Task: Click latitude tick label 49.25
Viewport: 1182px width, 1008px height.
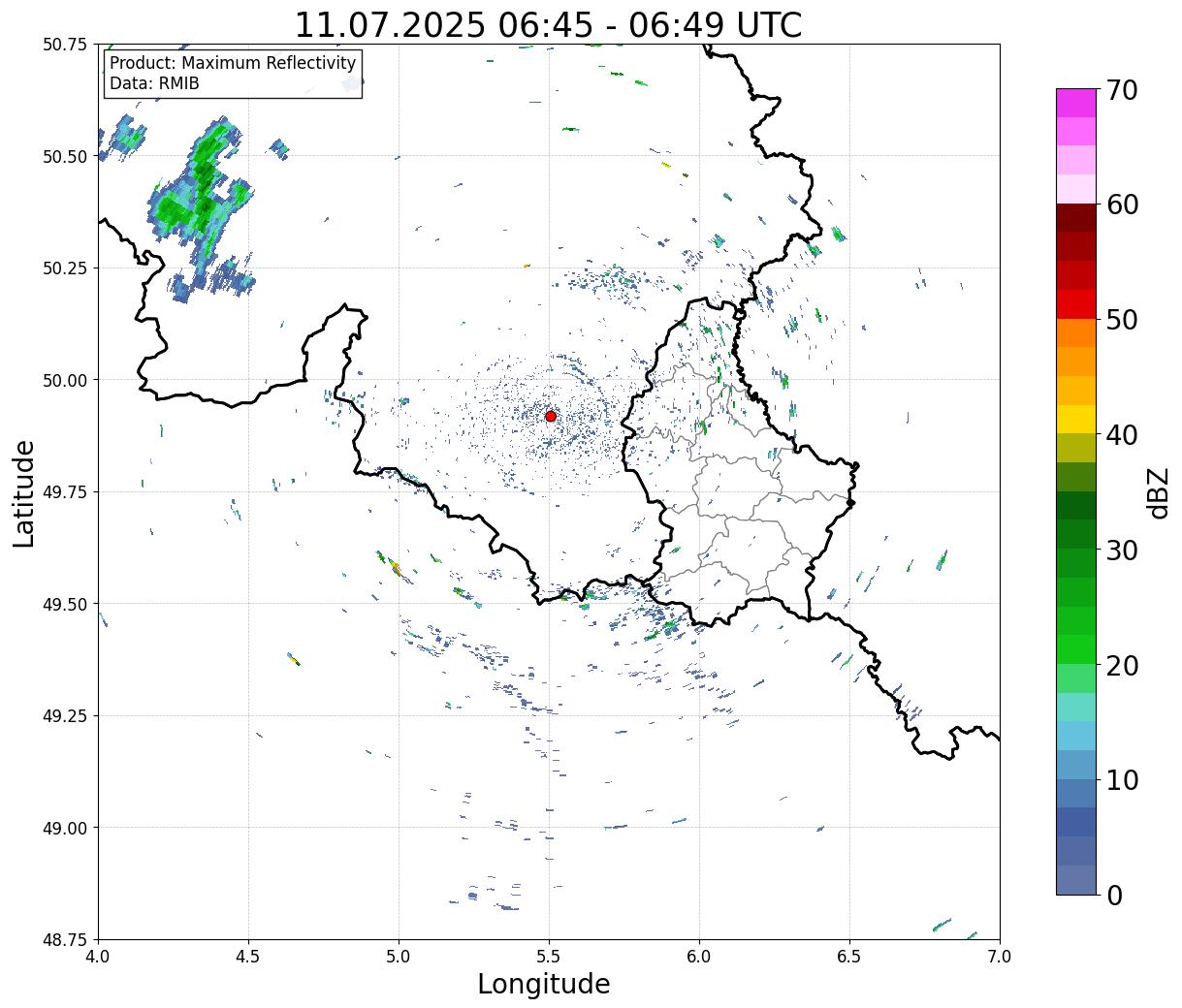Action: [x=65, y=716]
